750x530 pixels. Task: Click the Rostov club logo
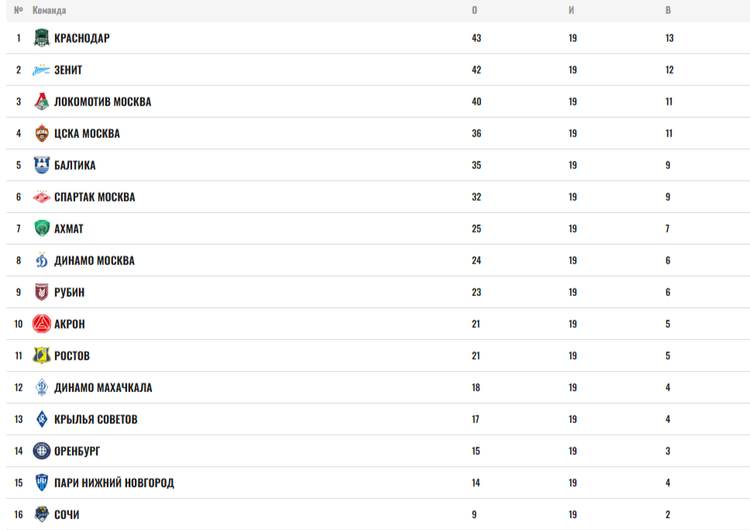41,356
